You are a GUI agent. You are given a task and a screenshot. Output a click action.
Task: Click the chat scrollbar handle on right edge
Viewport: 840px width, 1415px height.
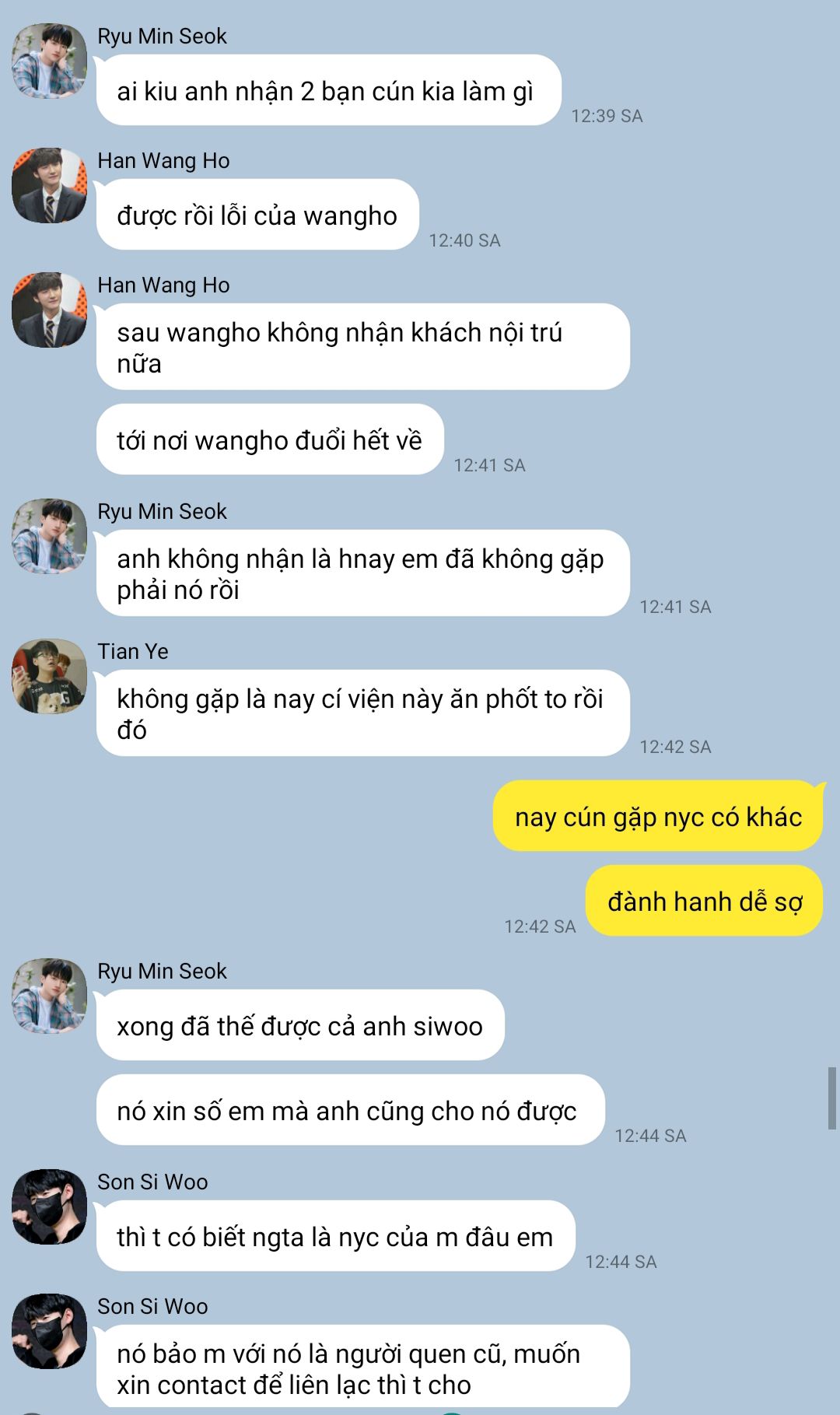pyautogui.click(x=831, y=1098)
